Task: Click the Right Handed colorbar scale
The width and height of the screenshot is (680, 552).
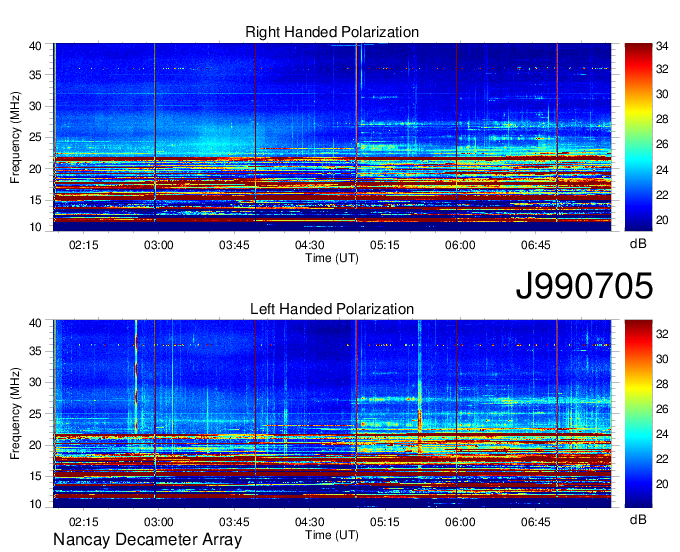Action: pyautogui.click(x=638, y=137)
